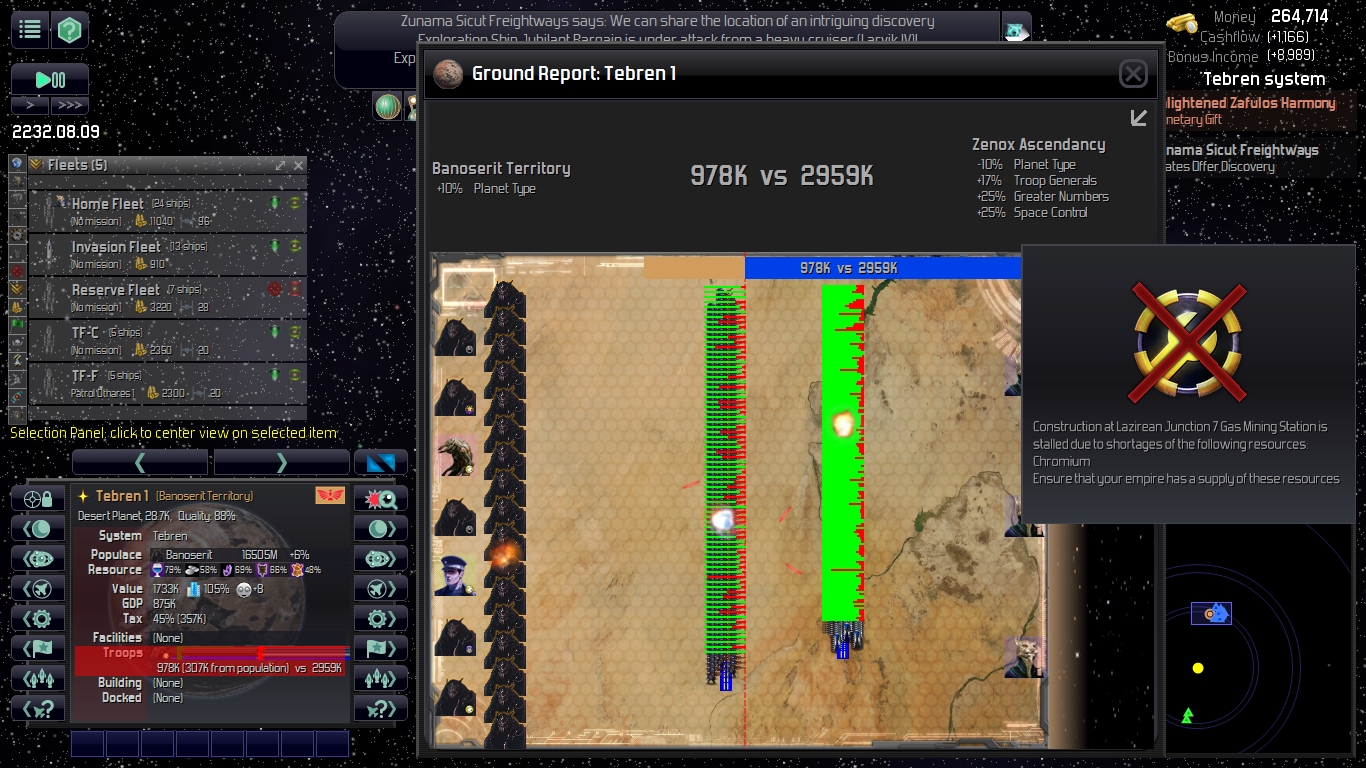Cycle to next gear construction button
The width and height of the screenshot is (1366, 768).
(381, 619)
